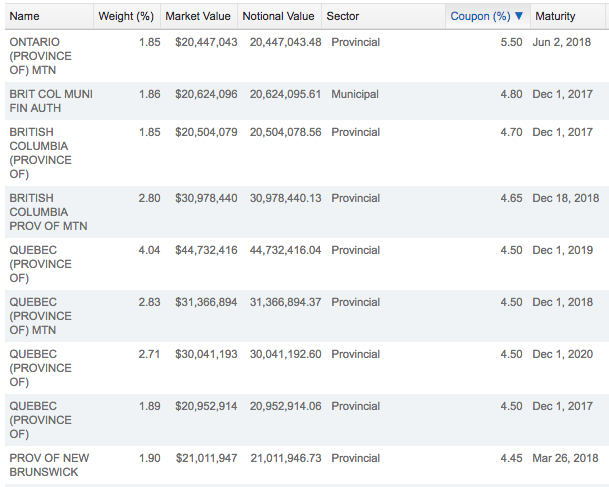Click weight 2.71 cell
Image resolution: width=609 pixels, height=487 pixels.
(150, 354)
